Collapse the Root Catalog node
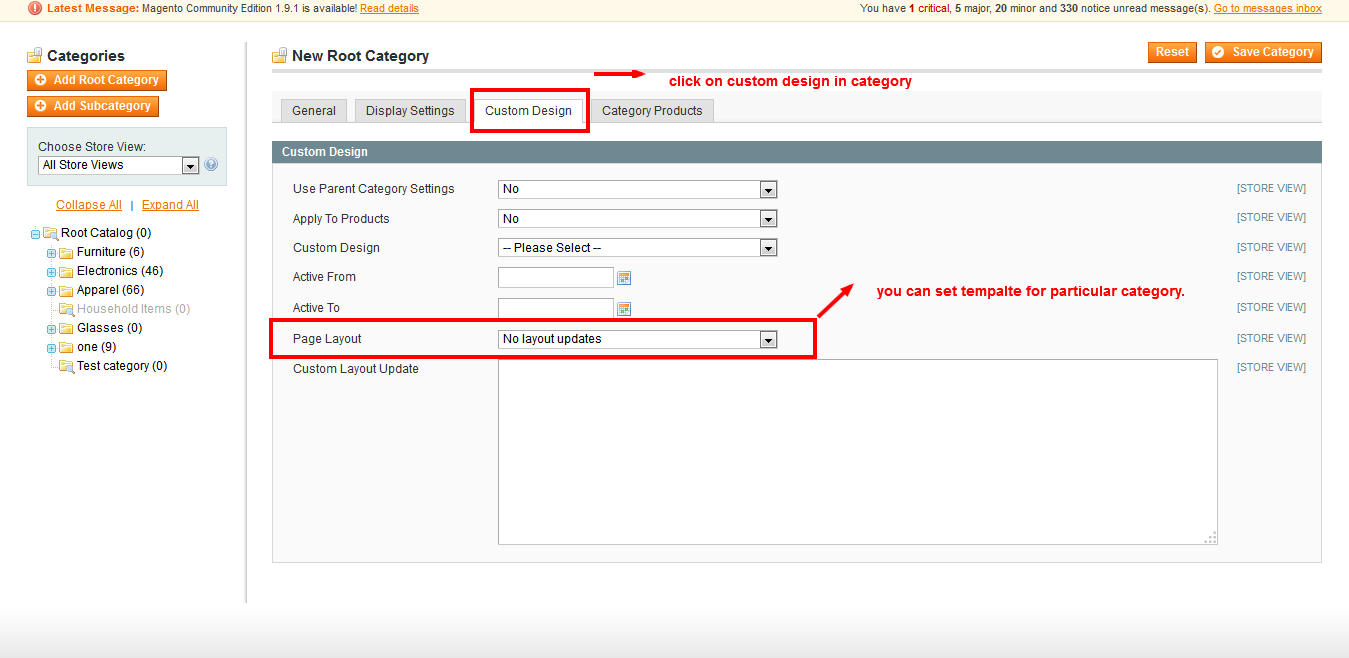1349x658 pixels. [35, 234]
